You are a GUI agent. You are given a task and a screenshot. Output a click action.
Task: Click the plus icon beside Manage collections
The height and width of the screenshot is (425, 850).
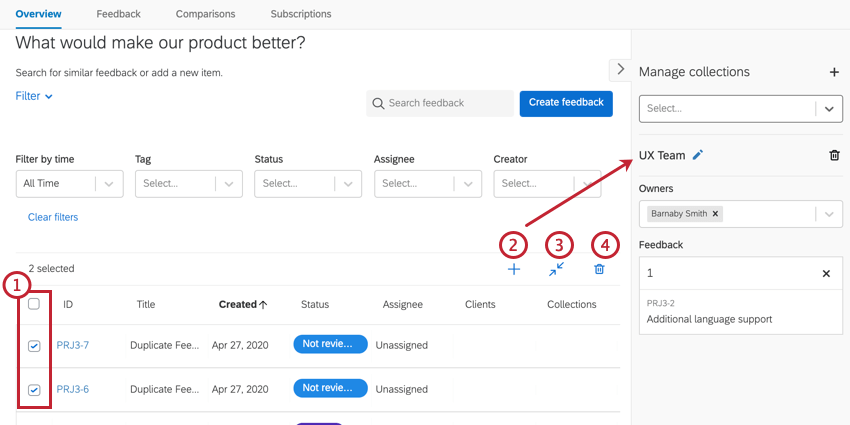(834, 72)
